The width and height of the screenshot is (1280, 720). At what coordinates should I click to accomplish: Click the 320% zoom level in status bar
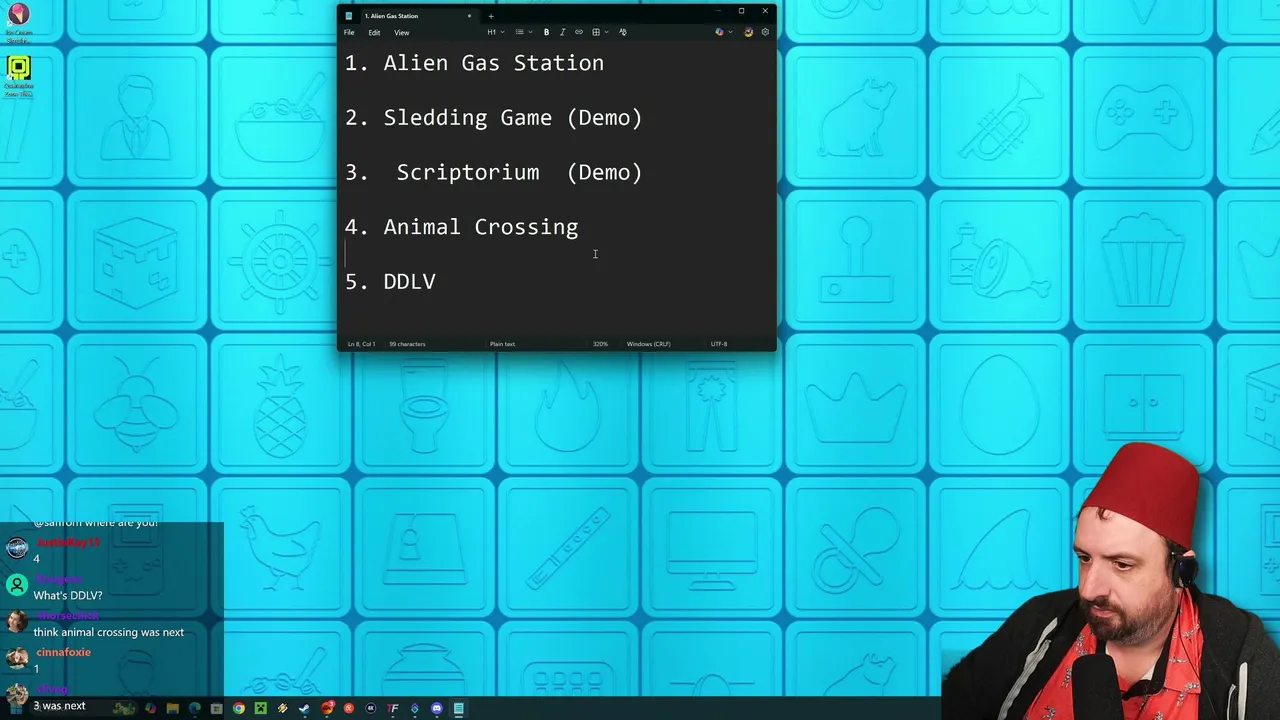[600, 344]
